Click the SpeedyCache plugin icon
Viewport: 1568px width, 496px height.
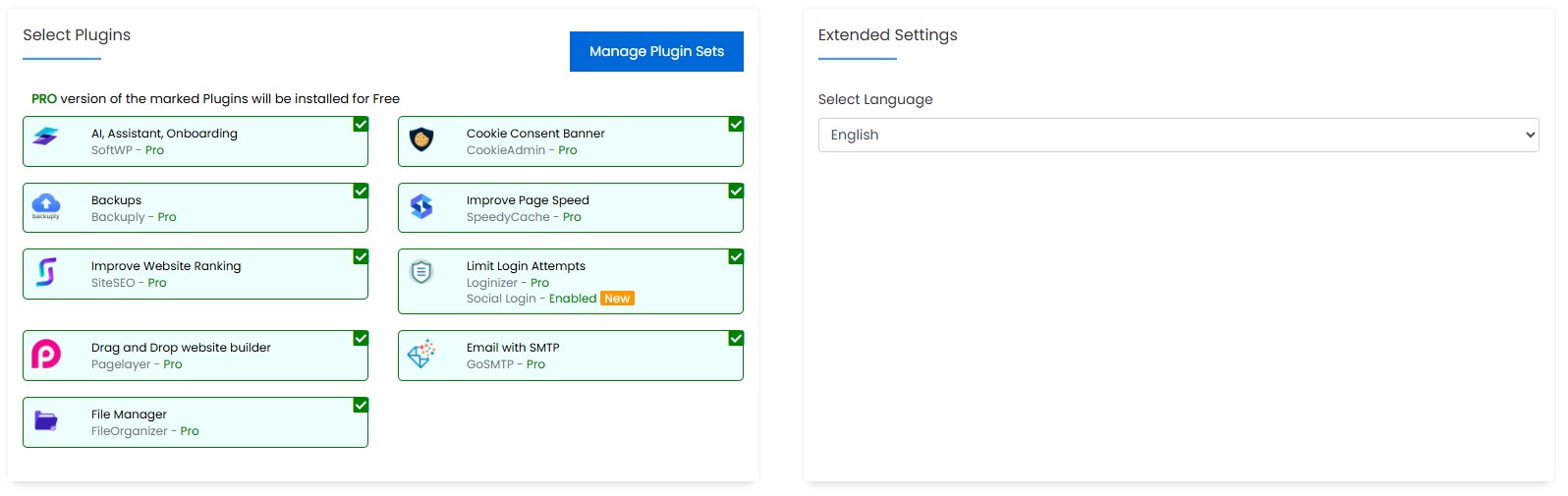421,206
